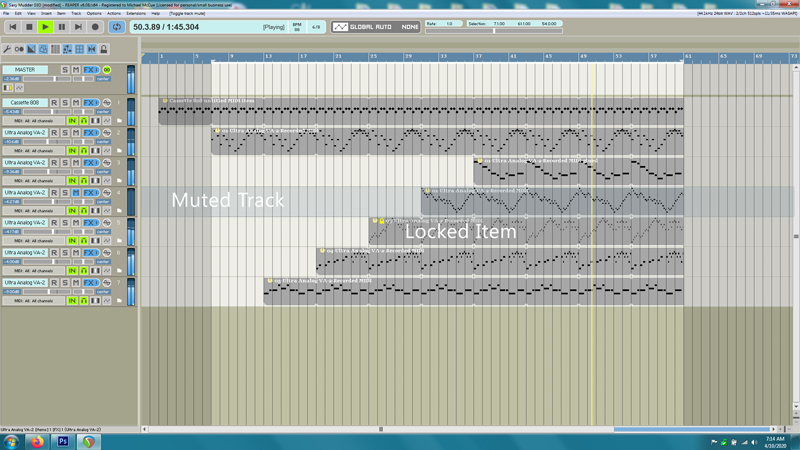Click the MASTER track name button
This screenshot has width=800, height=450.
pos(25,70)
